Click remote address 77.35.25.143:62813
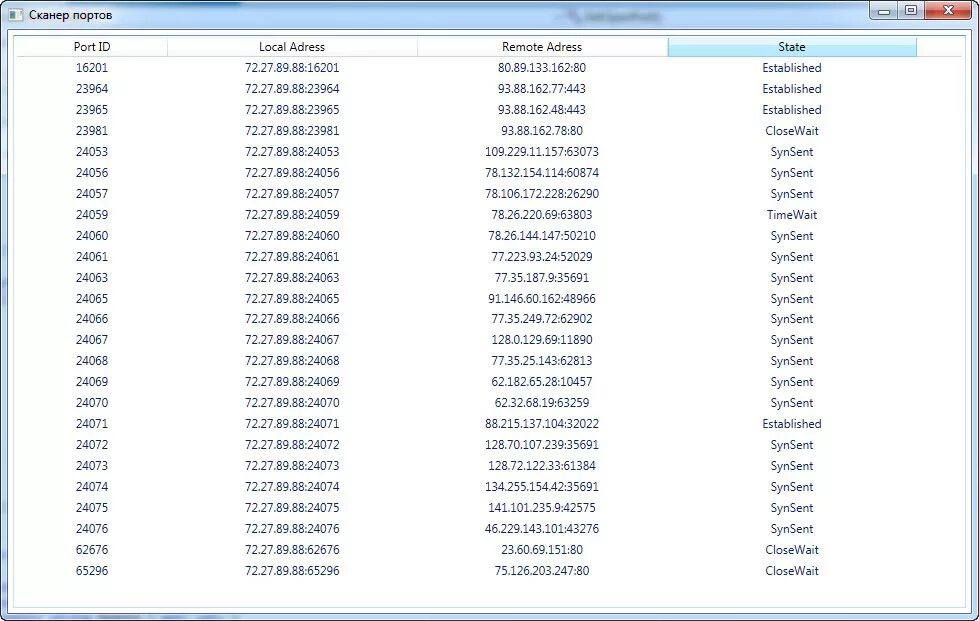979x621 pixels. (x=542, y=361)
